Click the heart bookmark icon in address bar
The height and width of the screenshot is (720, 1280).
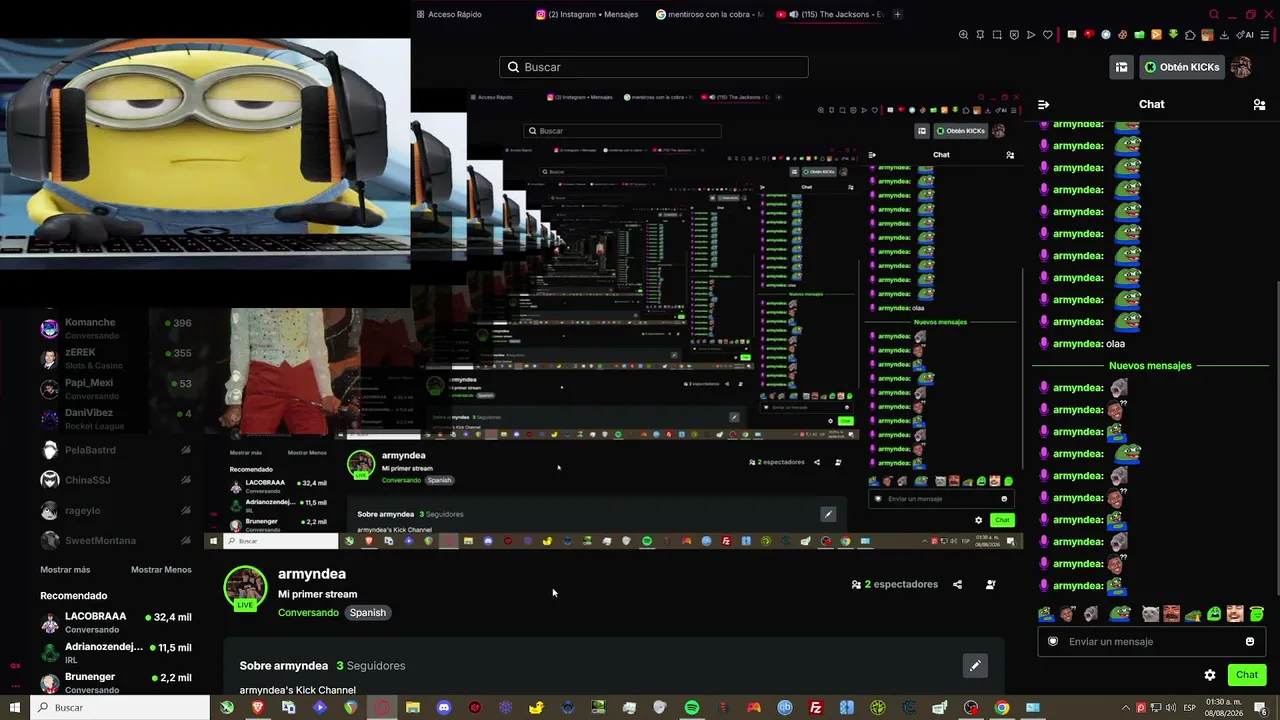(x=1048, y=35)
